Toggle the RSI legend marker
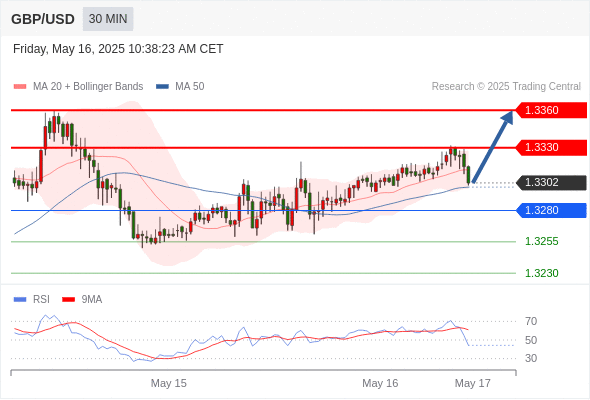This screenshot has height=400, width=590. 20,300
